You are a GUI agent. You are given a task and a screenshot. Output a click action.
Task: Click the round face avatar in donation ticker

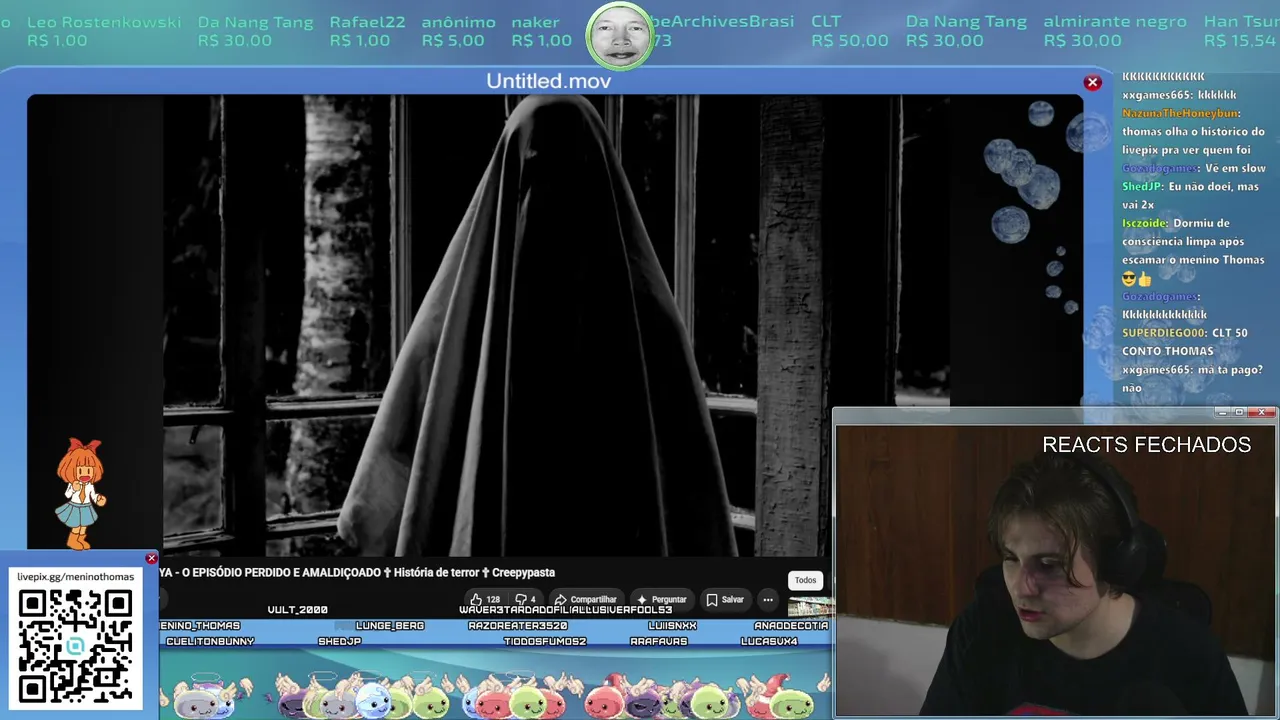tap(619, 35)
